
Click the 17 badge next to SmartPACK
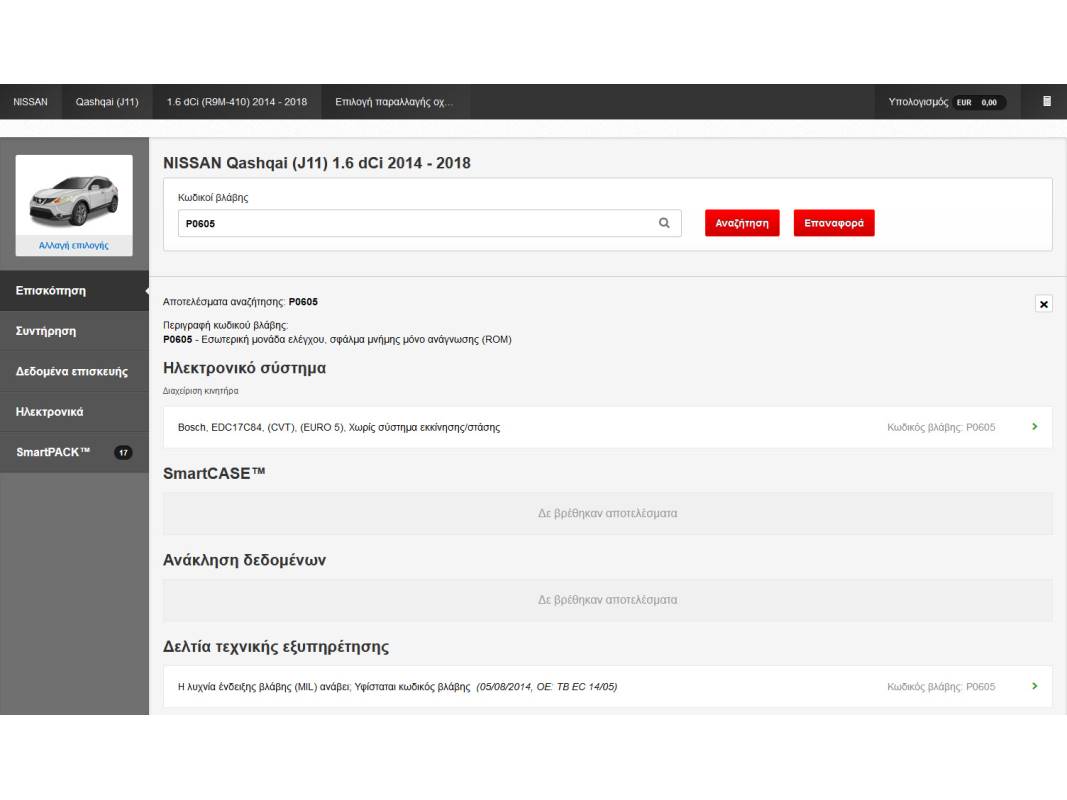[x=123, y=452]
